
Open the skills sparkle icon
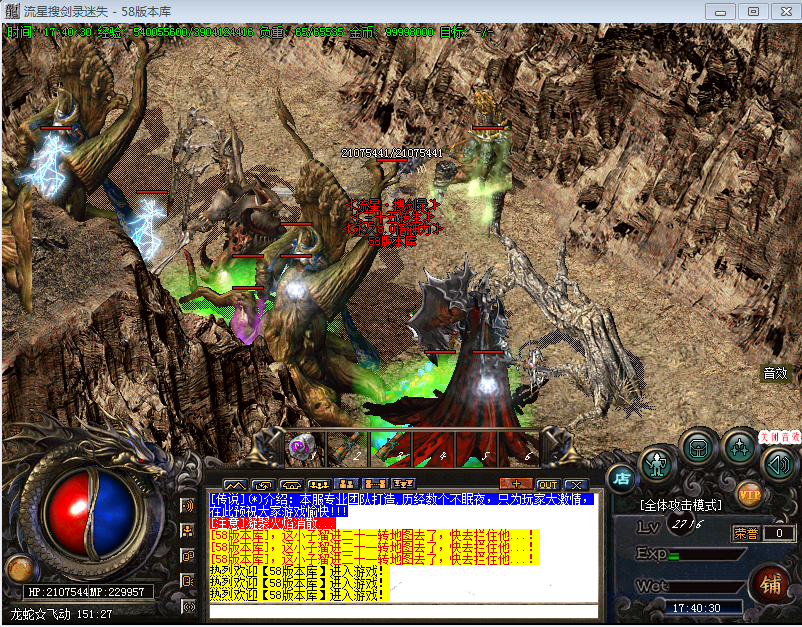(x=740, y=449)
